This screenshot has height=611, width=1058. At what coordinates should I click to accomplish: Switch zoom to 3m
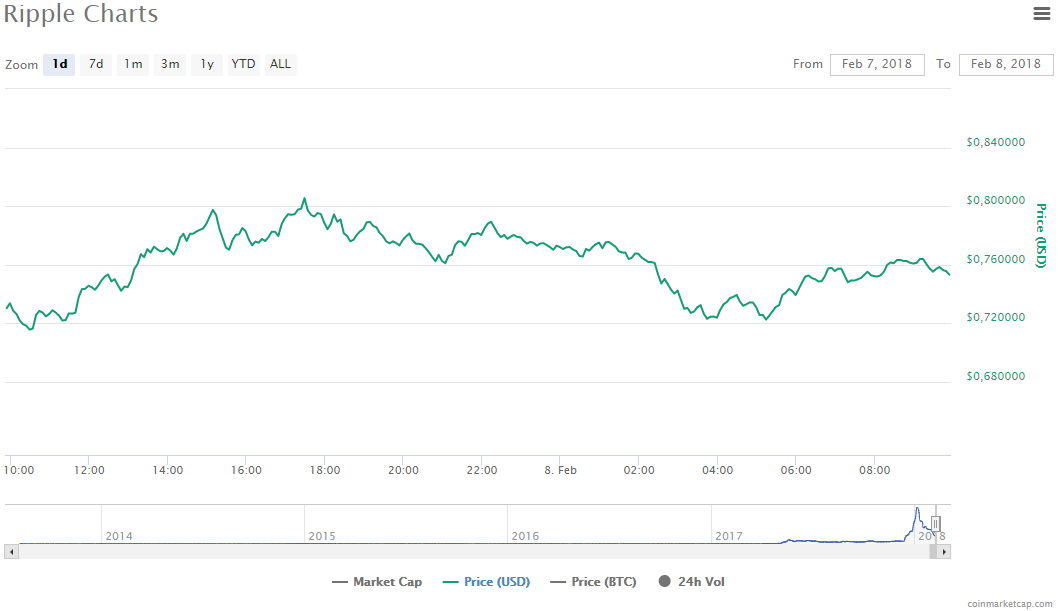(170, 64)
